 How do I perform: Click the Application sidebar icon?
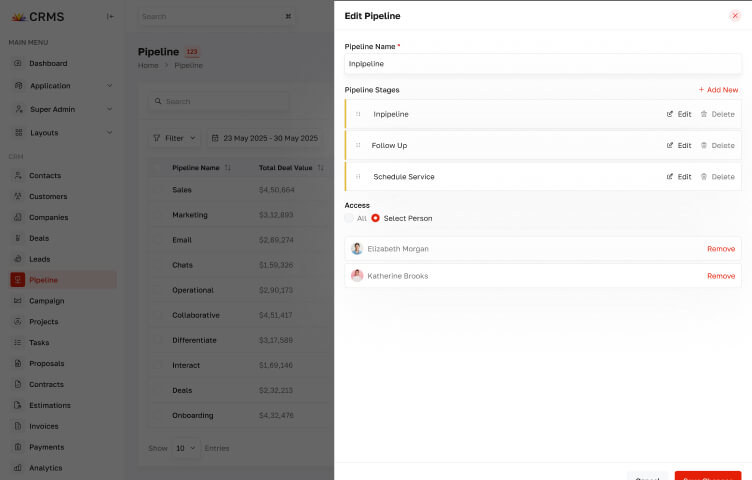tap(19, 86)
